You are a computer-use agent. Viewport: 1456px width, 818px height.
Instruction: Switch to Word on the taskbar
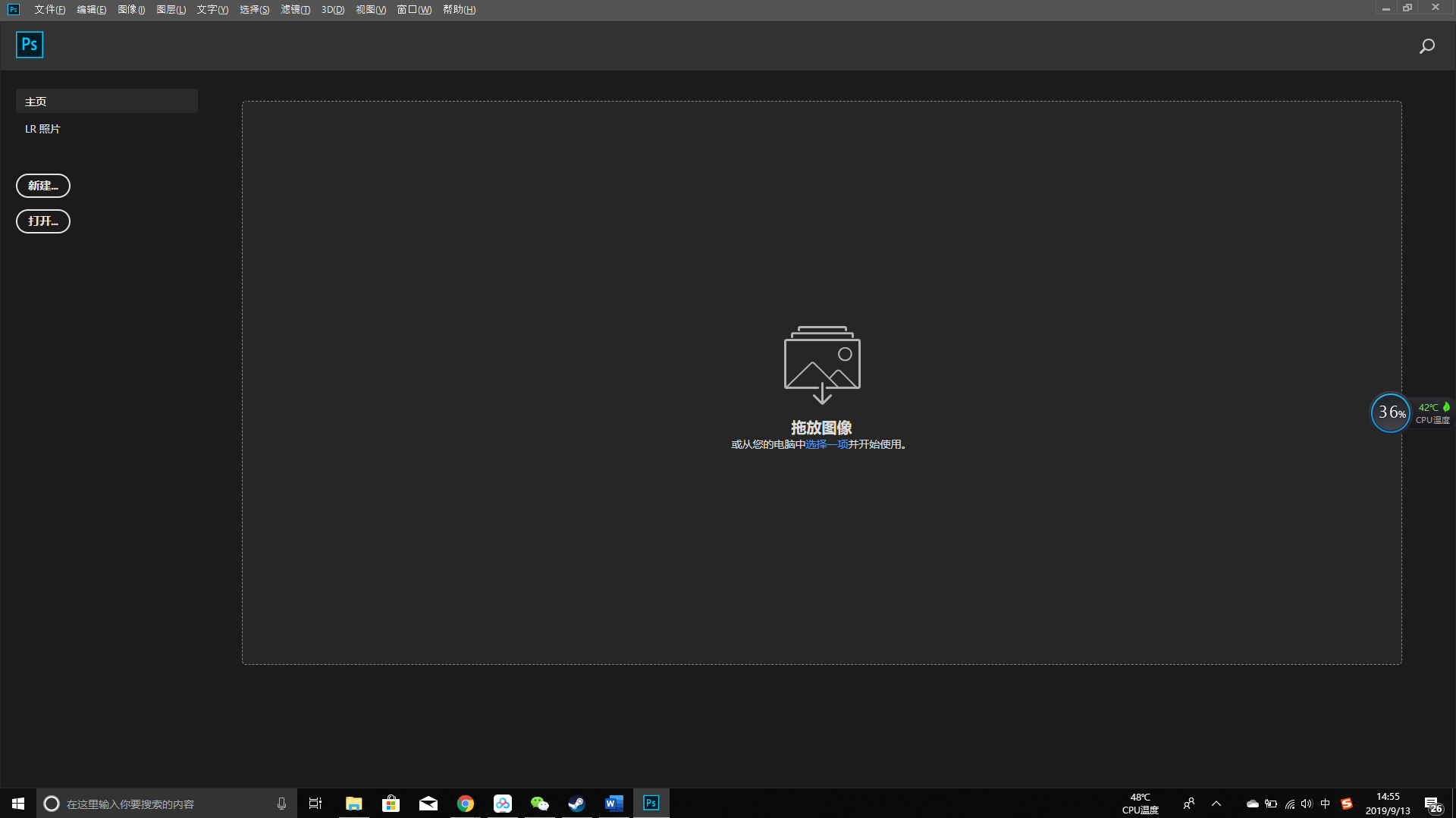click(613, 804)
